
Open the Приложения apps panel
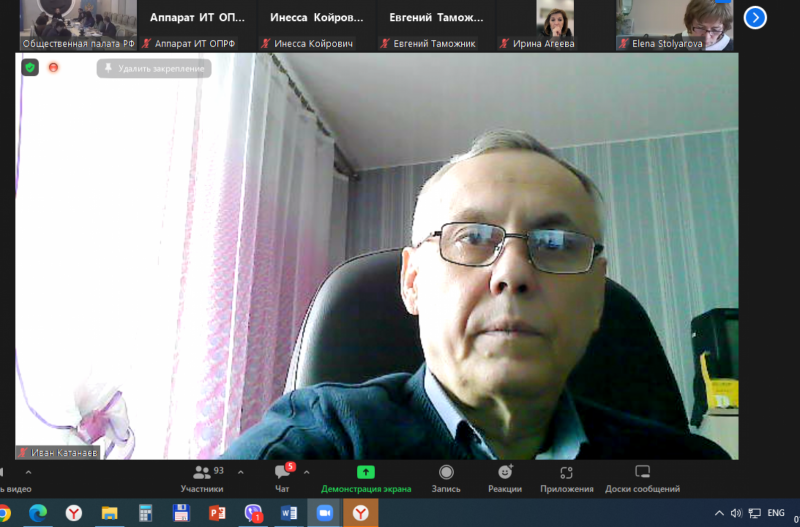coord(566,478)
